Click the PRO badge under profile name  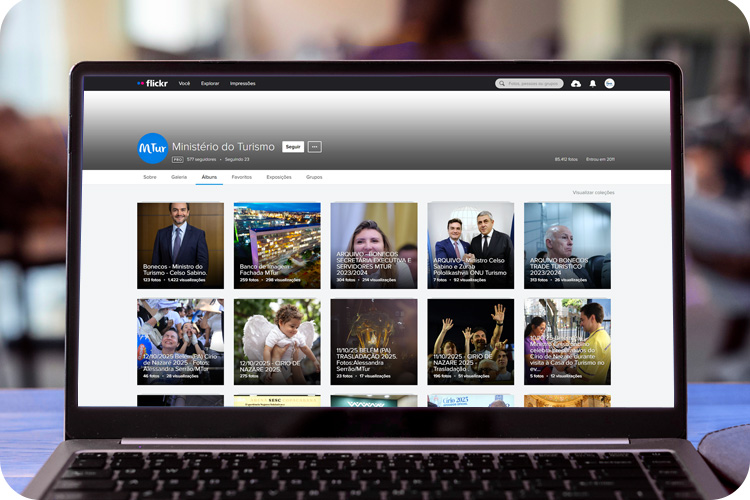[x=177, y=159]
